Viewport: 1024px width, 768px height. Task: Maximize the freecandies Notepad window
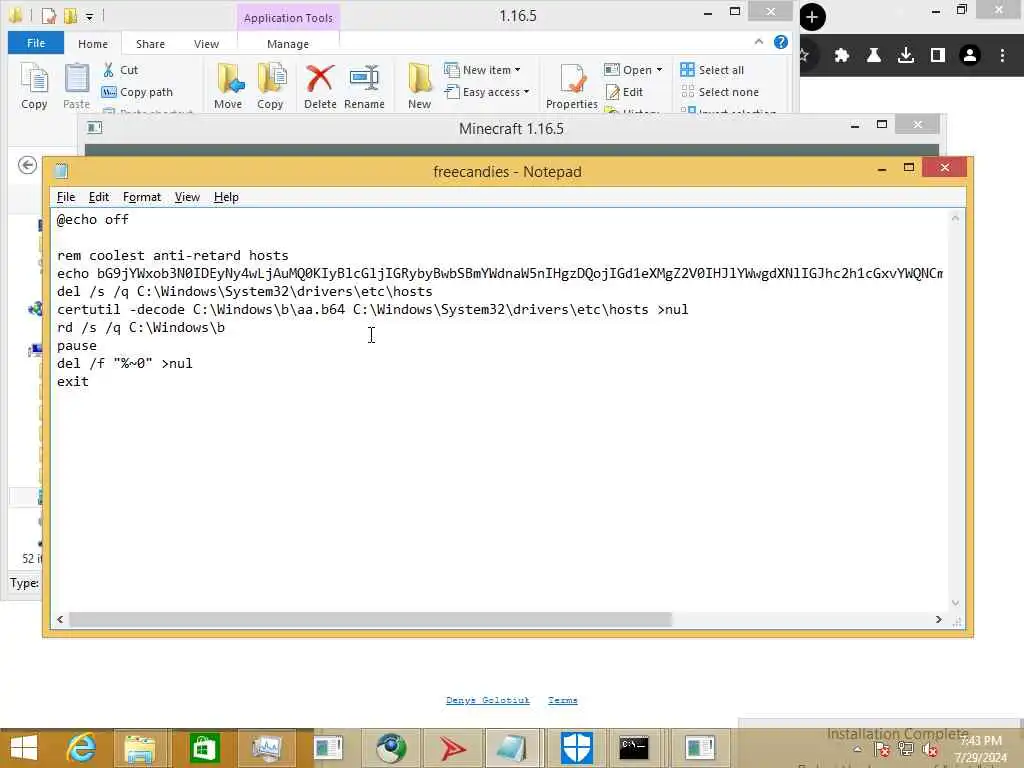[908, 168]
